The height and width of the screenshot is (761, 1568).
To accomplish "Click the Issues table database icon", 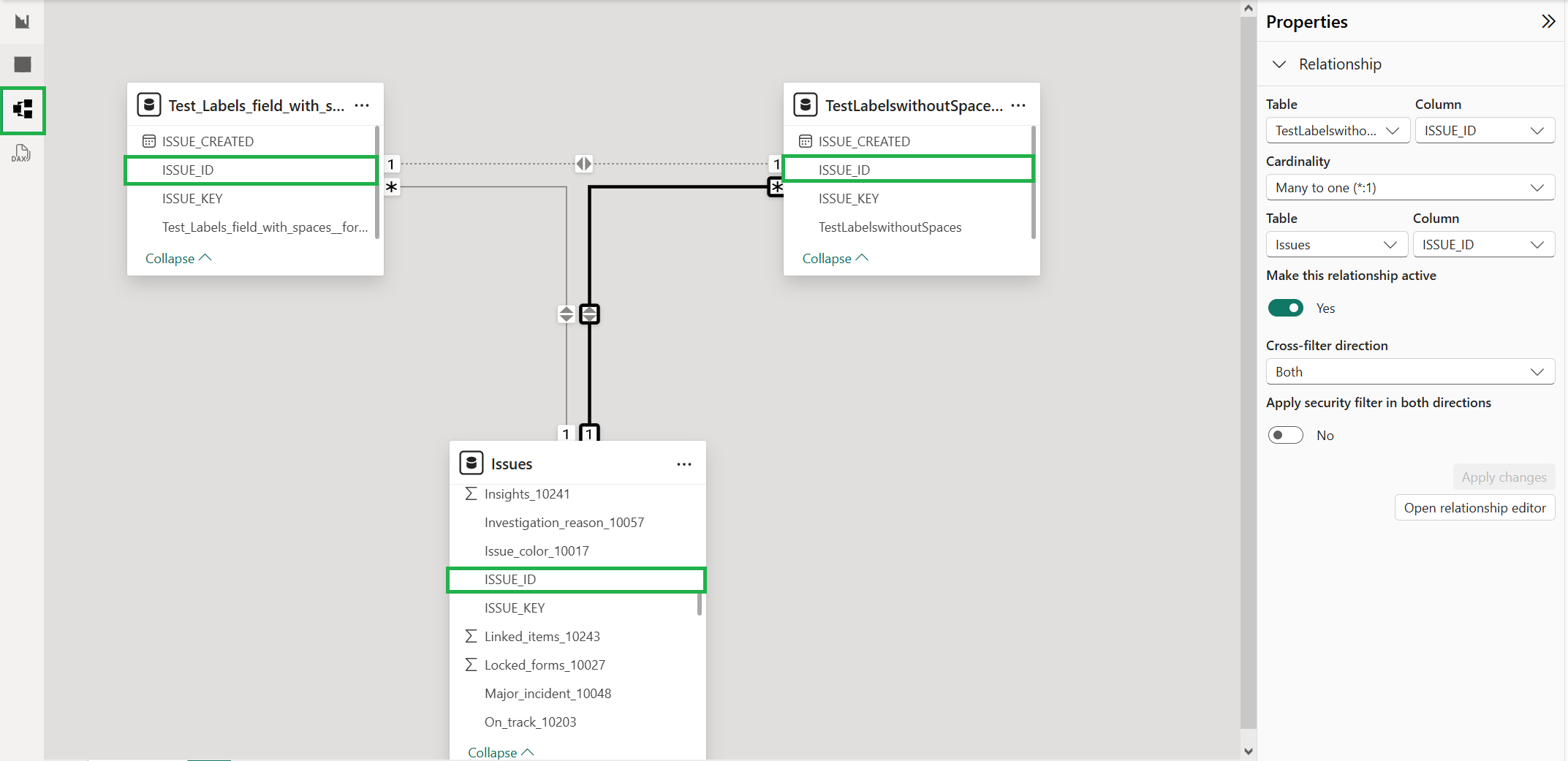I will (471, 463).
